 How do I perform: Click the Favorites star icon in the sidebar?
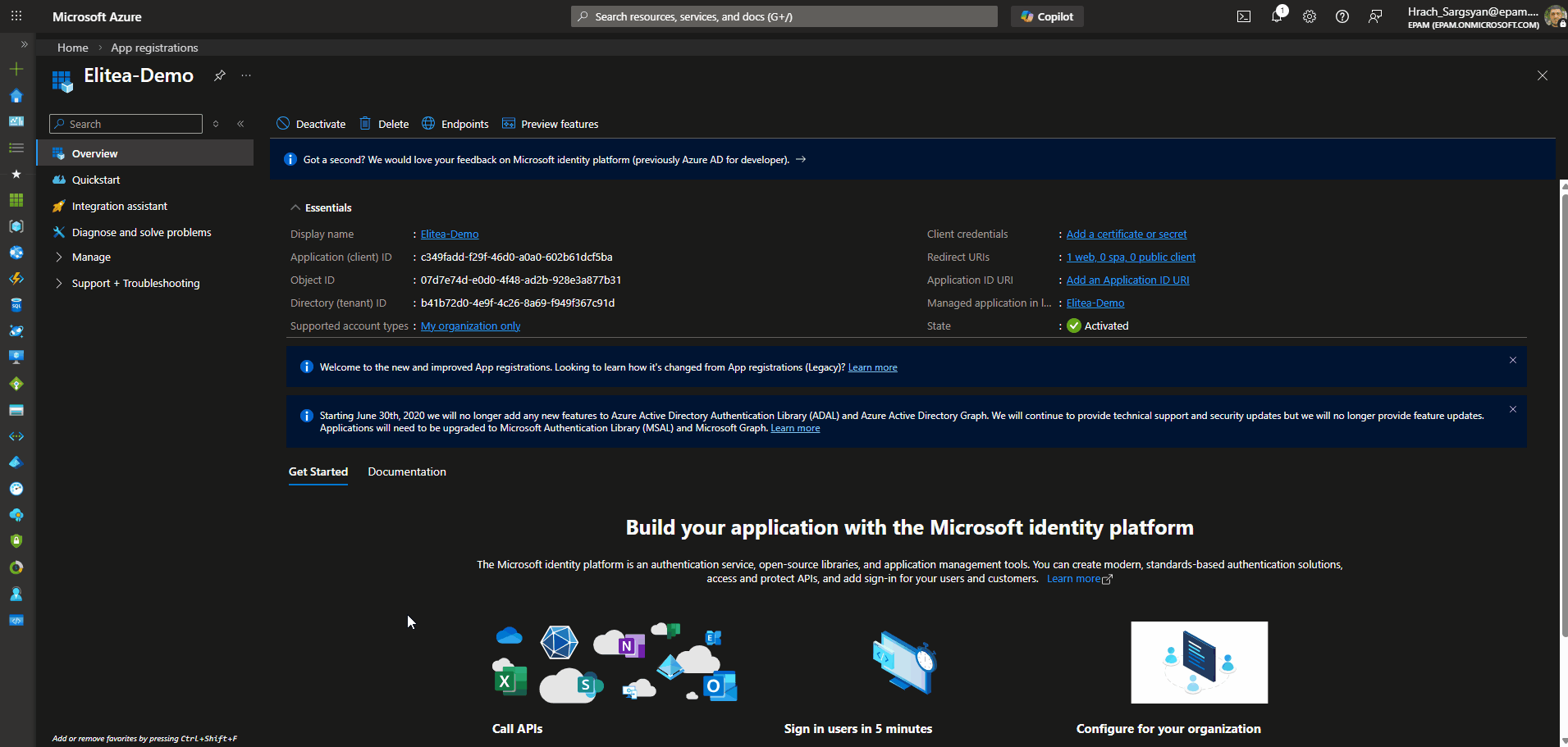16,174
